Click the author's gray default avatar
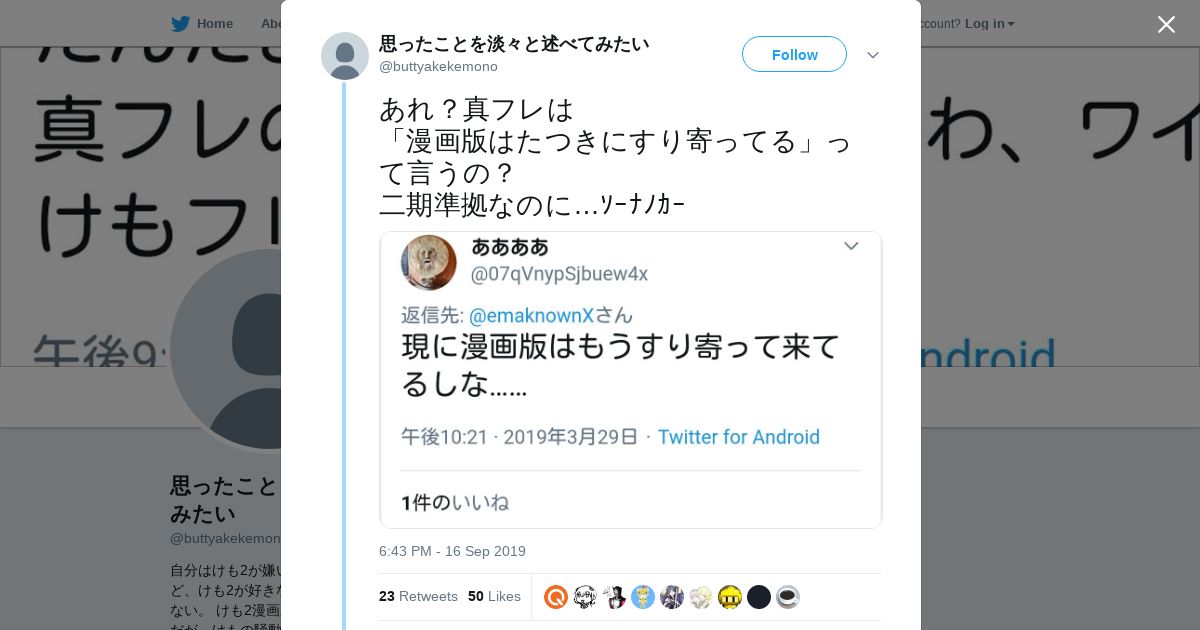 coord(345,56)
